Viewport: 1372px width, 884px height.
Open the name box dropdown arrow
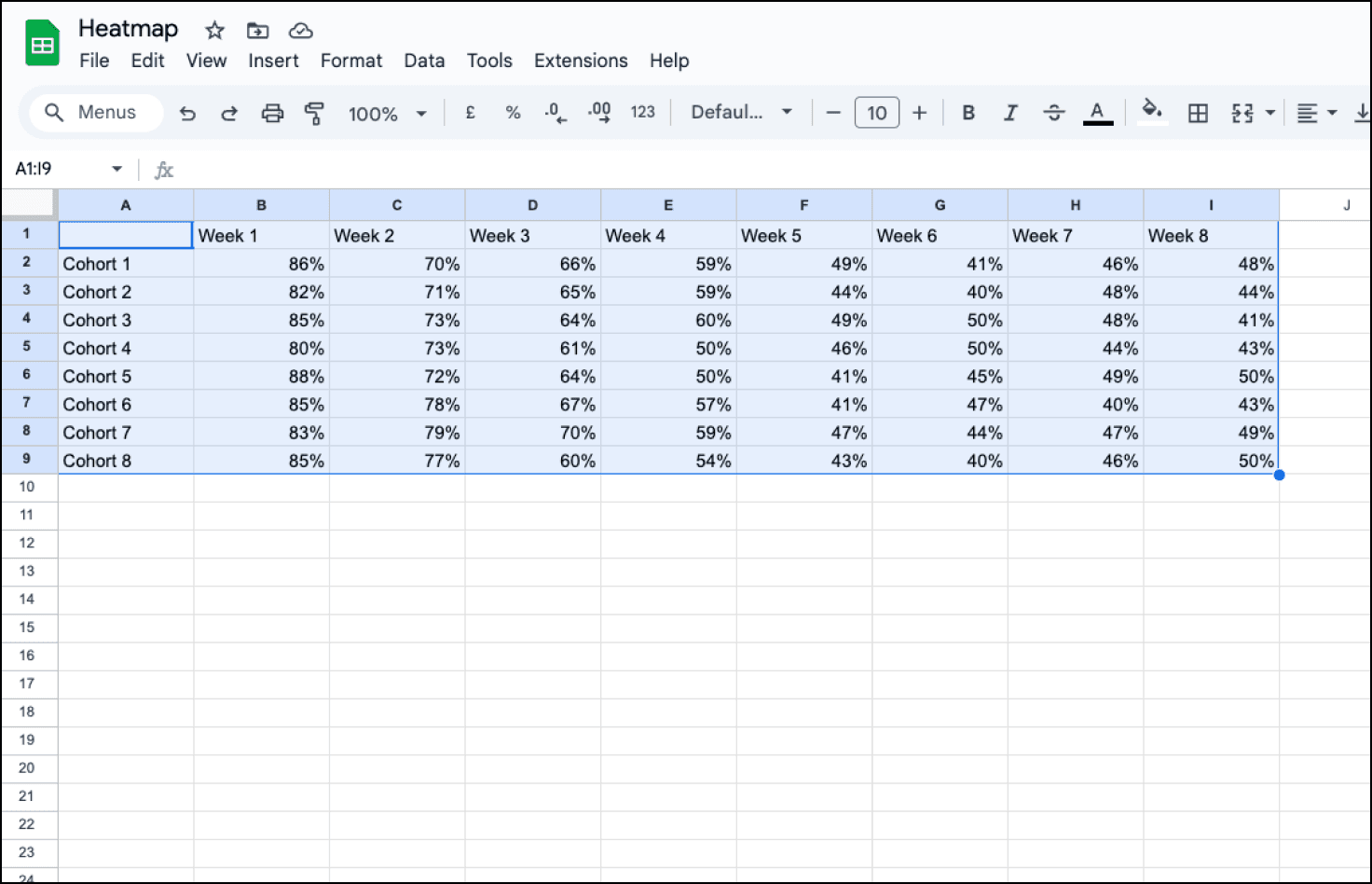click(x=117, y=169)
